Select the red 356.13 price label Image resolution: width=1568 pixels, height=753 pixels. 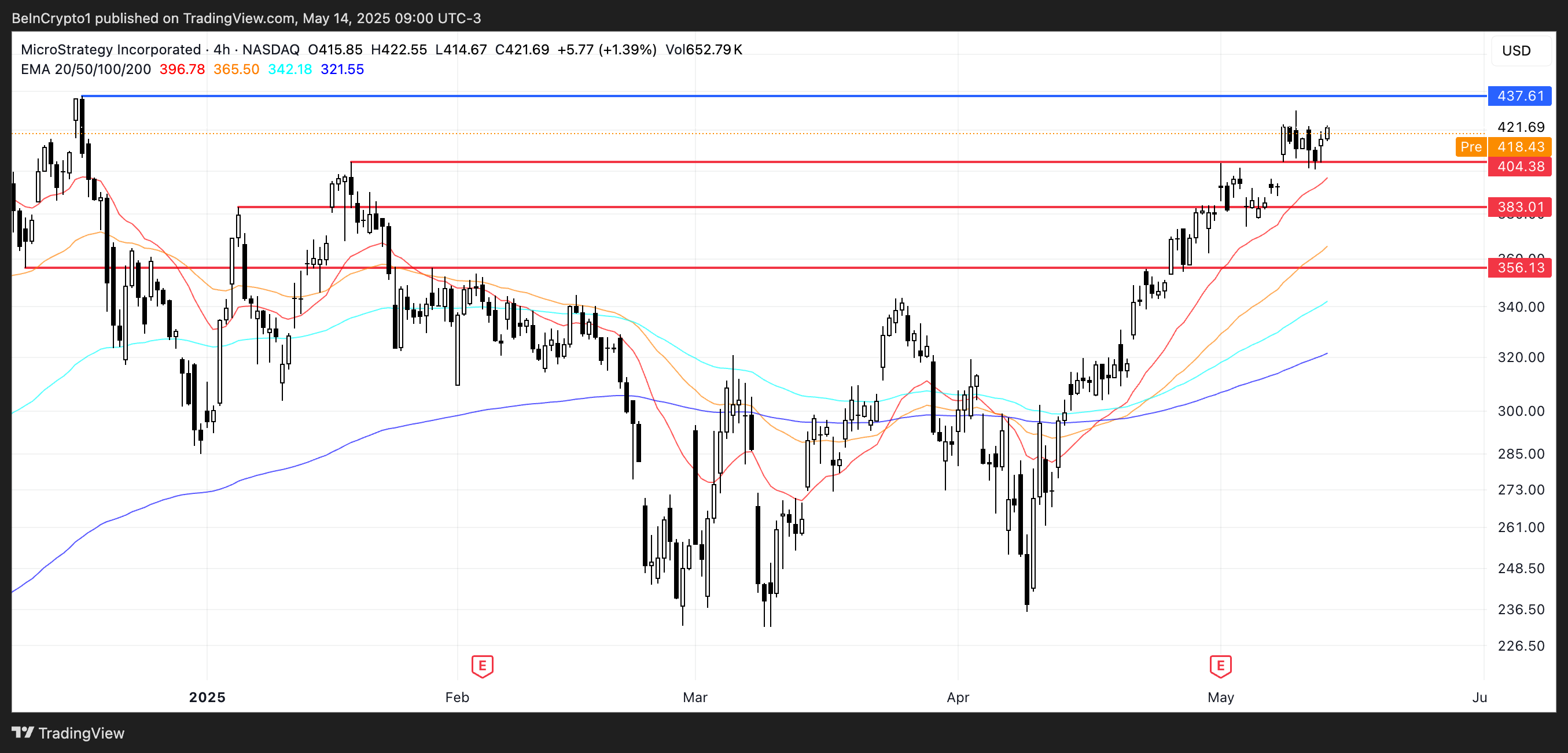coord(1519,268)
